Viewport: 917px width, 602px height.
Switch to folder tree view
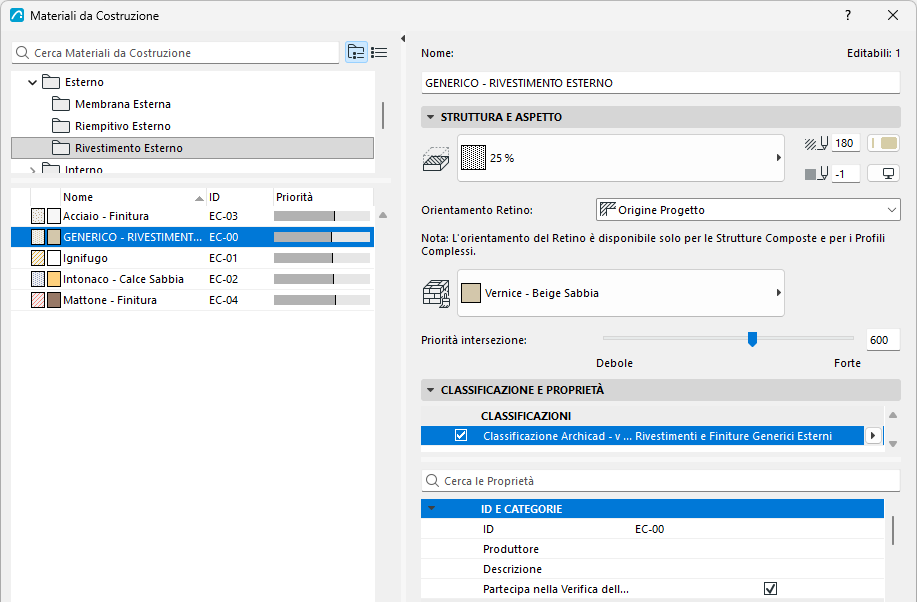click(x=356, y=53)
